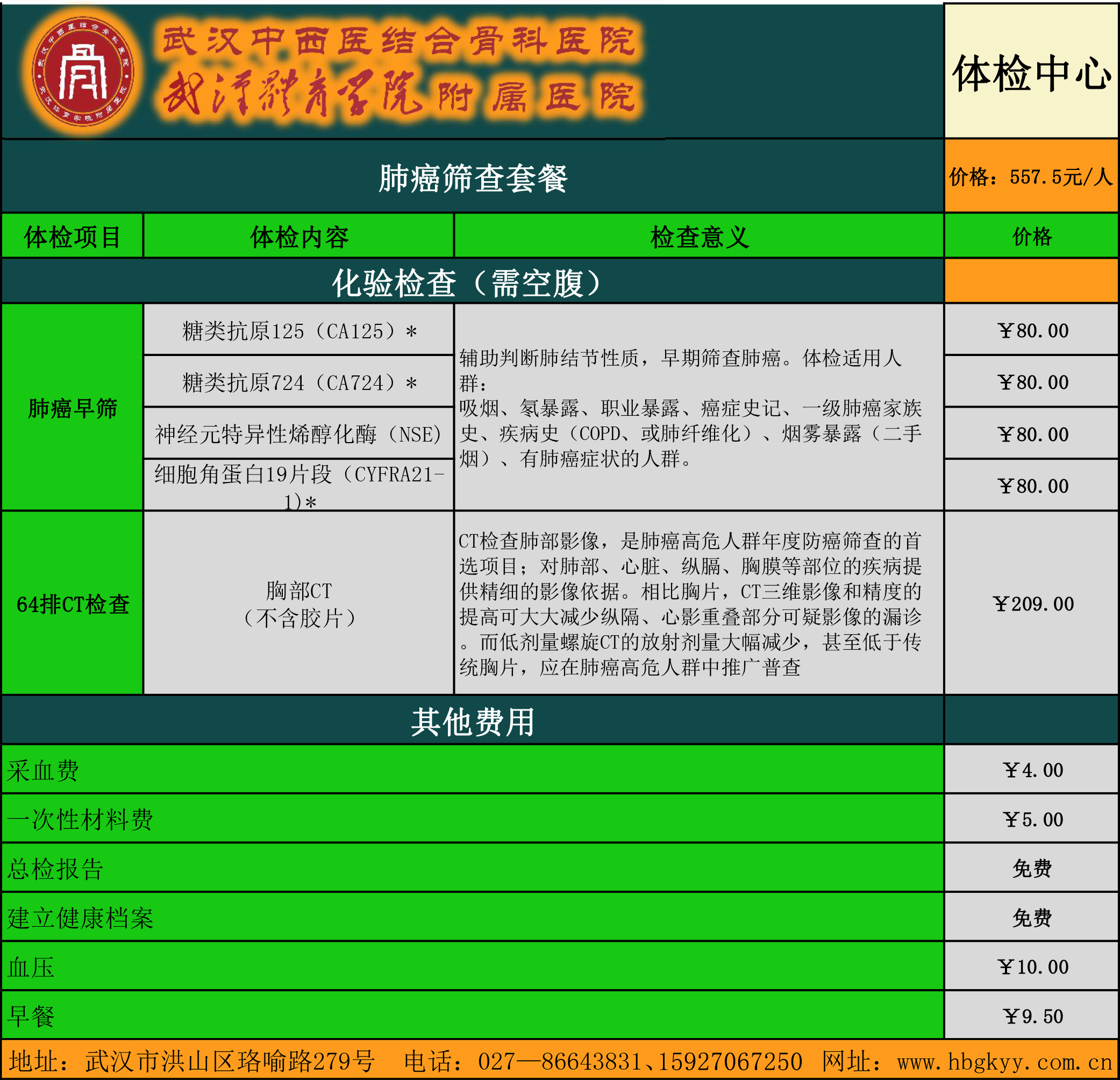Image resolution: width=1120 pixels, height=1080 pixels.
Task: Select the 价格 column header
Action: (1031, 237)
